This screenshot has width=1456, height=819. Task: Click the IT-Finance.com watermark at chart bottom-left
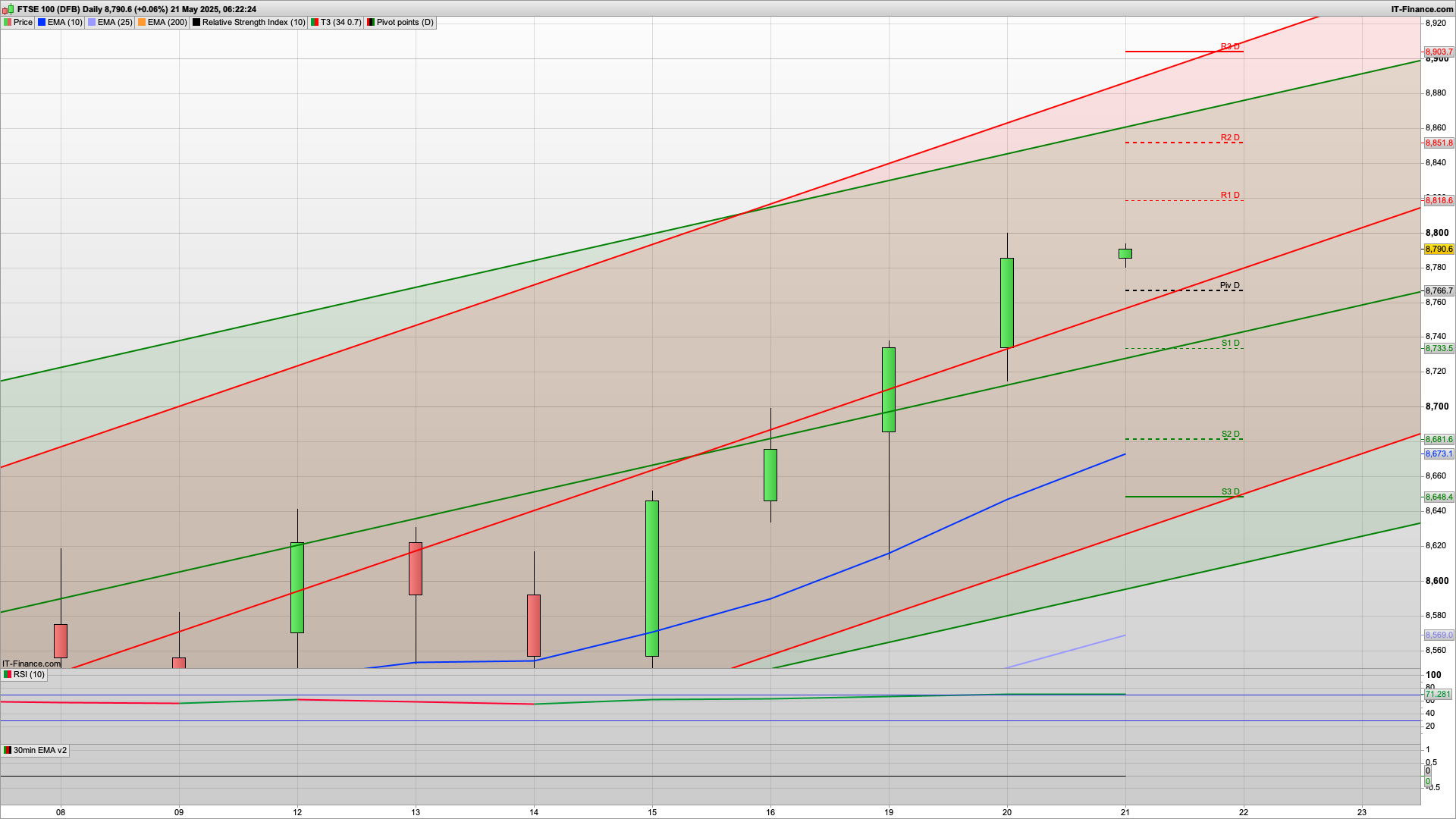pos(32,664)
